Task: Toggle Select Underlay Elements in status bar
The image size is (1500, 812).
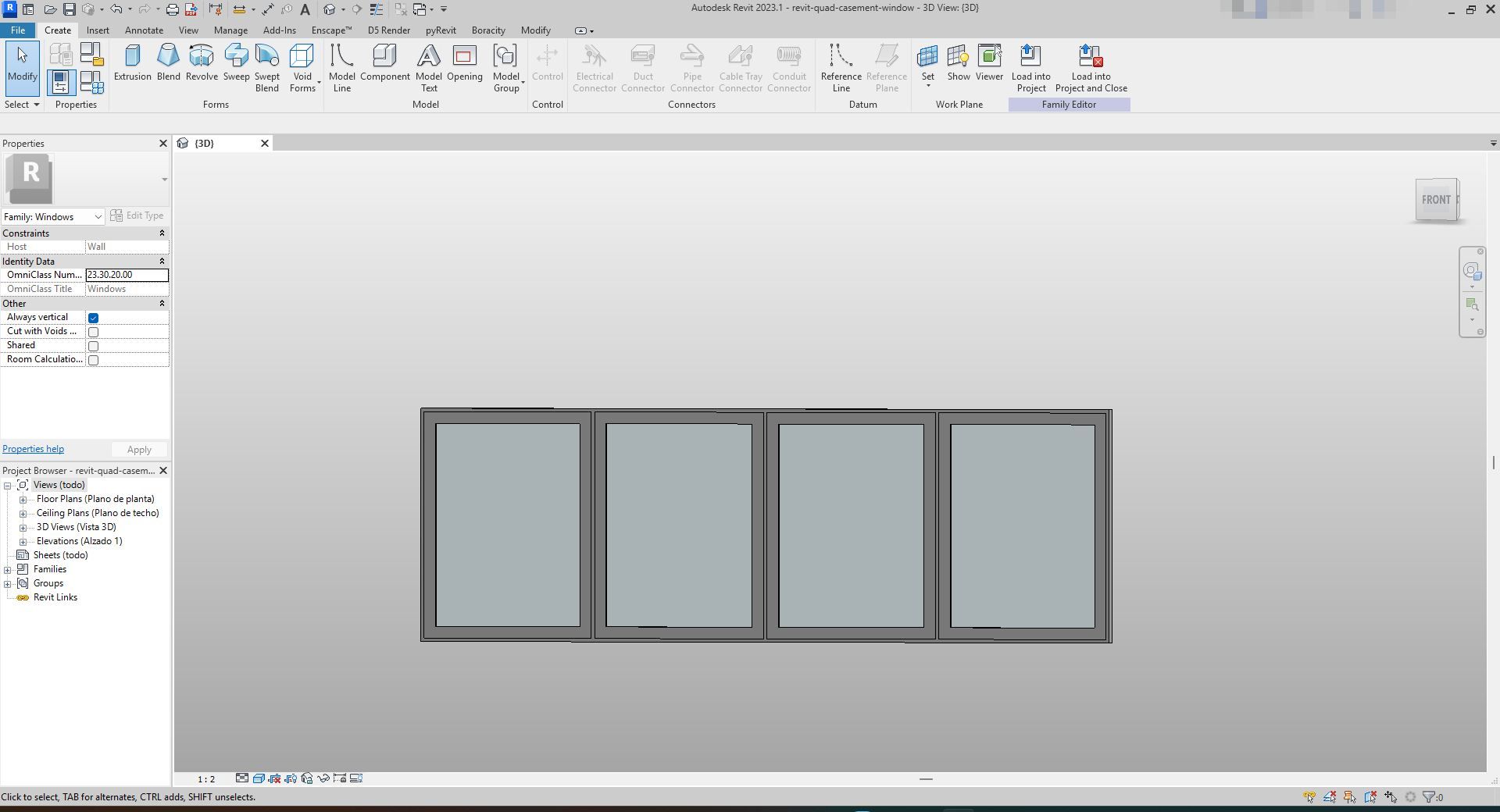Action: click(1330, 797)
